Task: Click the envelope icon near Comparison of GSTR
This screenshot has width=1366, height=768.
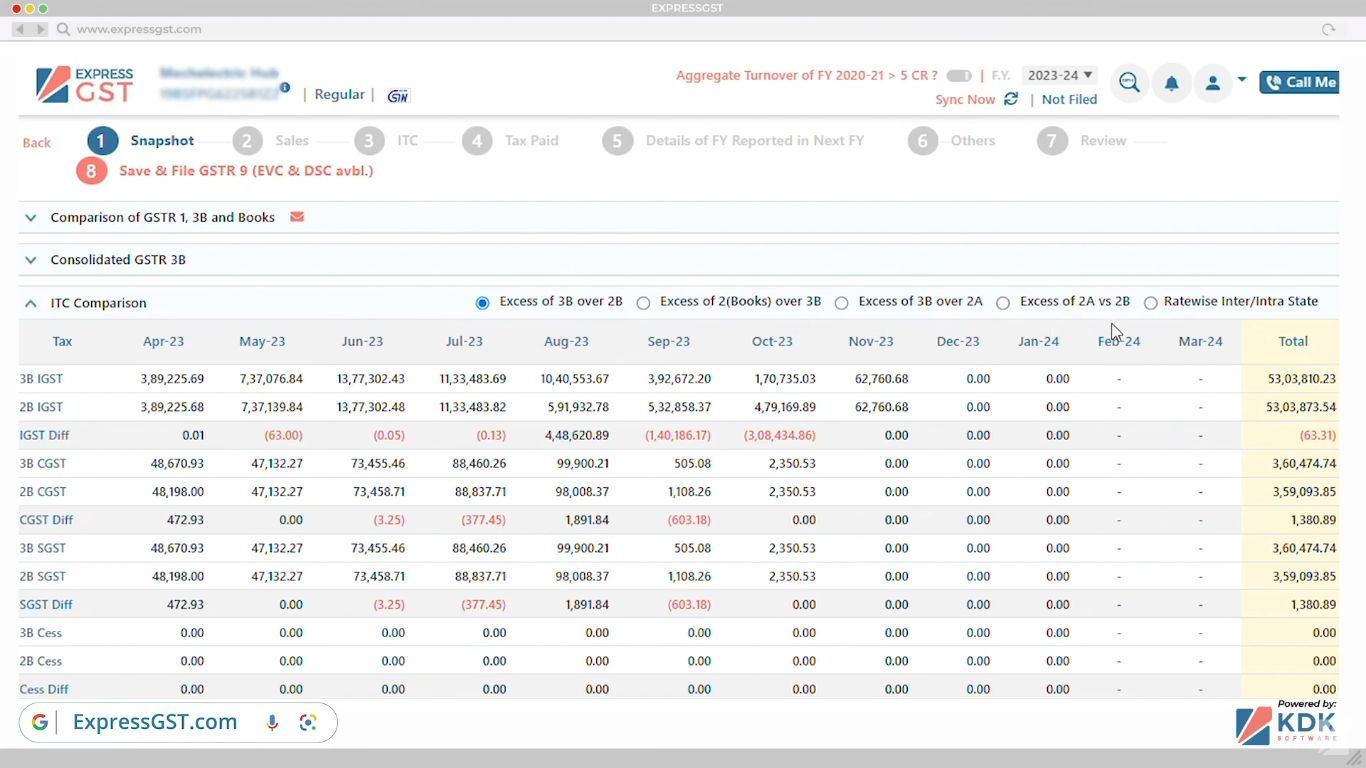Action: [296, 216]
